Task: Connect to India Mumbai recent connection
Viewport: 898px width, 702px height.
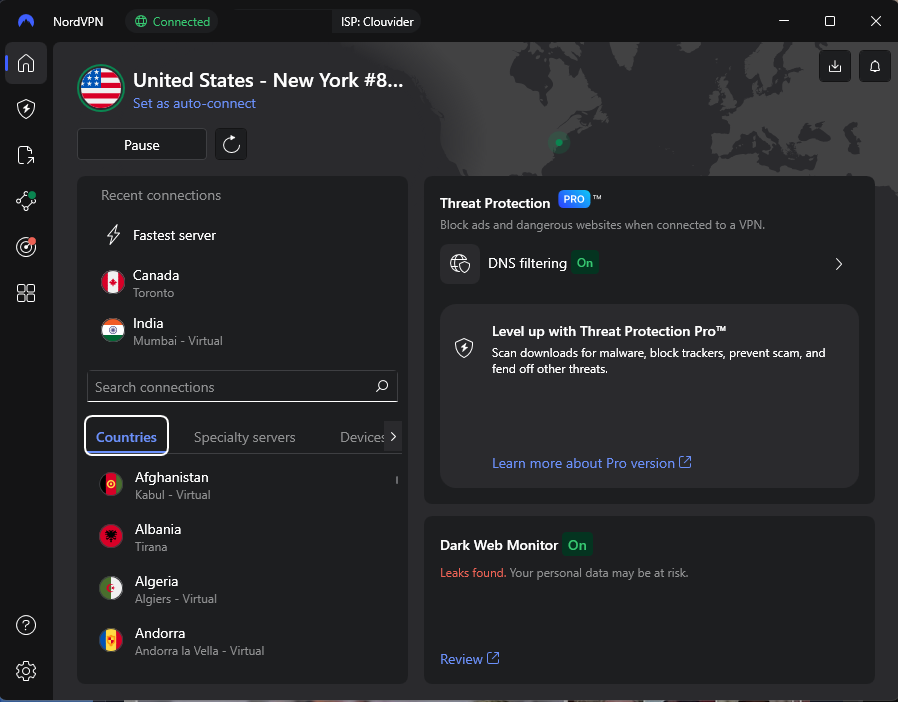Action: 242,331
